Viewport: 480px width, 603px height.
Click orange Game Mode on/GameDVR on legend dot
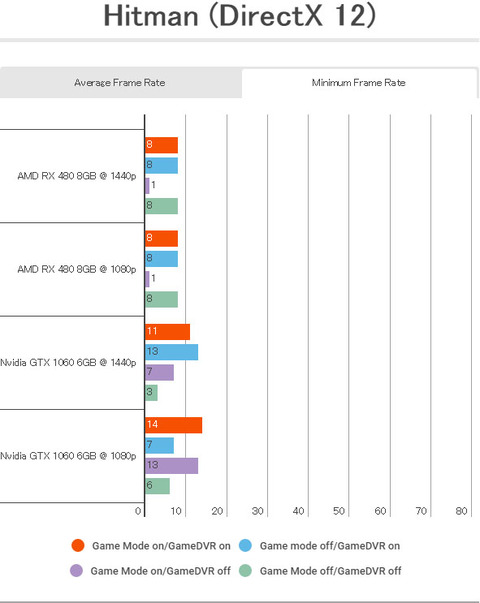pos(78,545)
